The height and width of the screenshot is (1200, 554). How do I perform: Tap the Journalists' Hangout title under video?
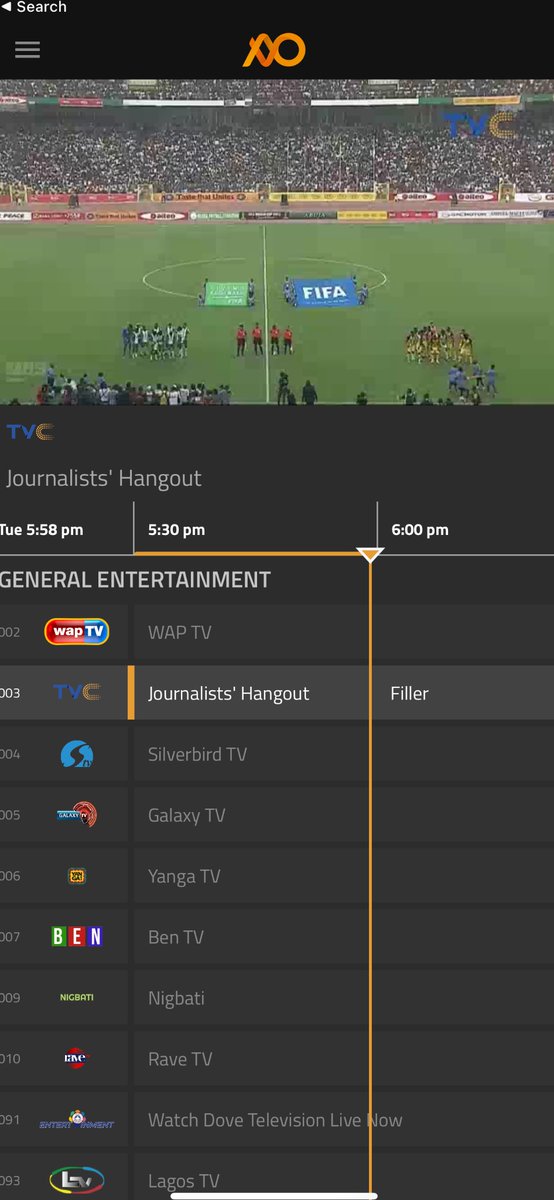coord(104,478)
